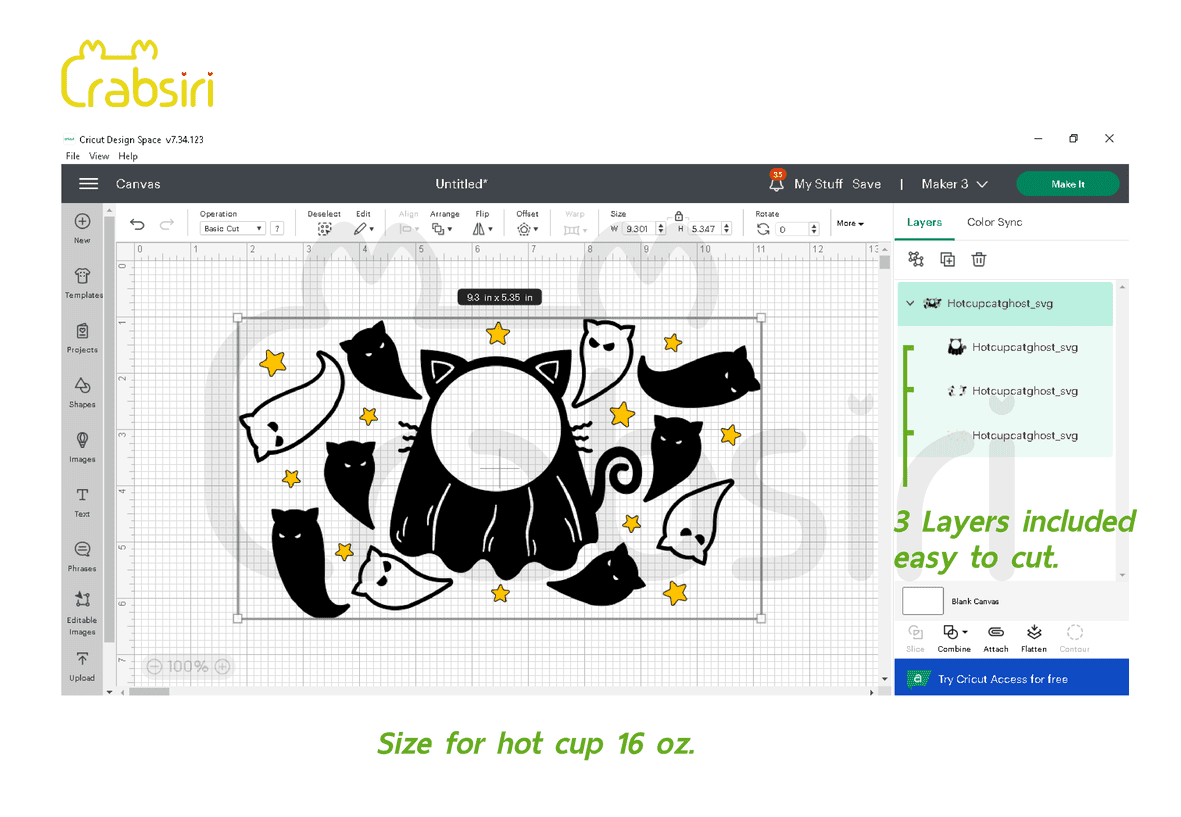Open the hamburger menu

[x=89, y=184]
